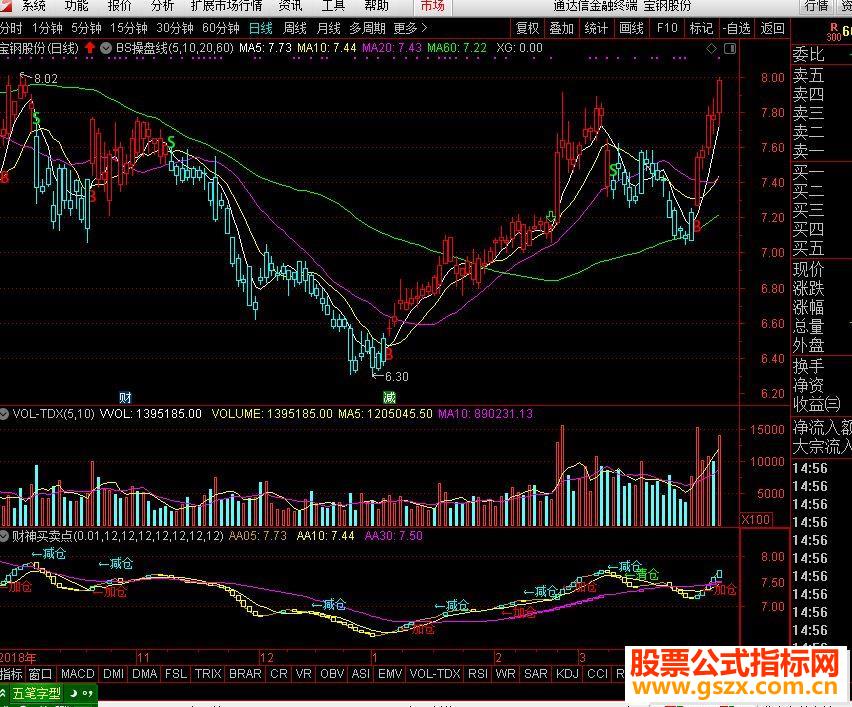Expand the 更多 > period options

pyautogui.click(x=410, y=28)
